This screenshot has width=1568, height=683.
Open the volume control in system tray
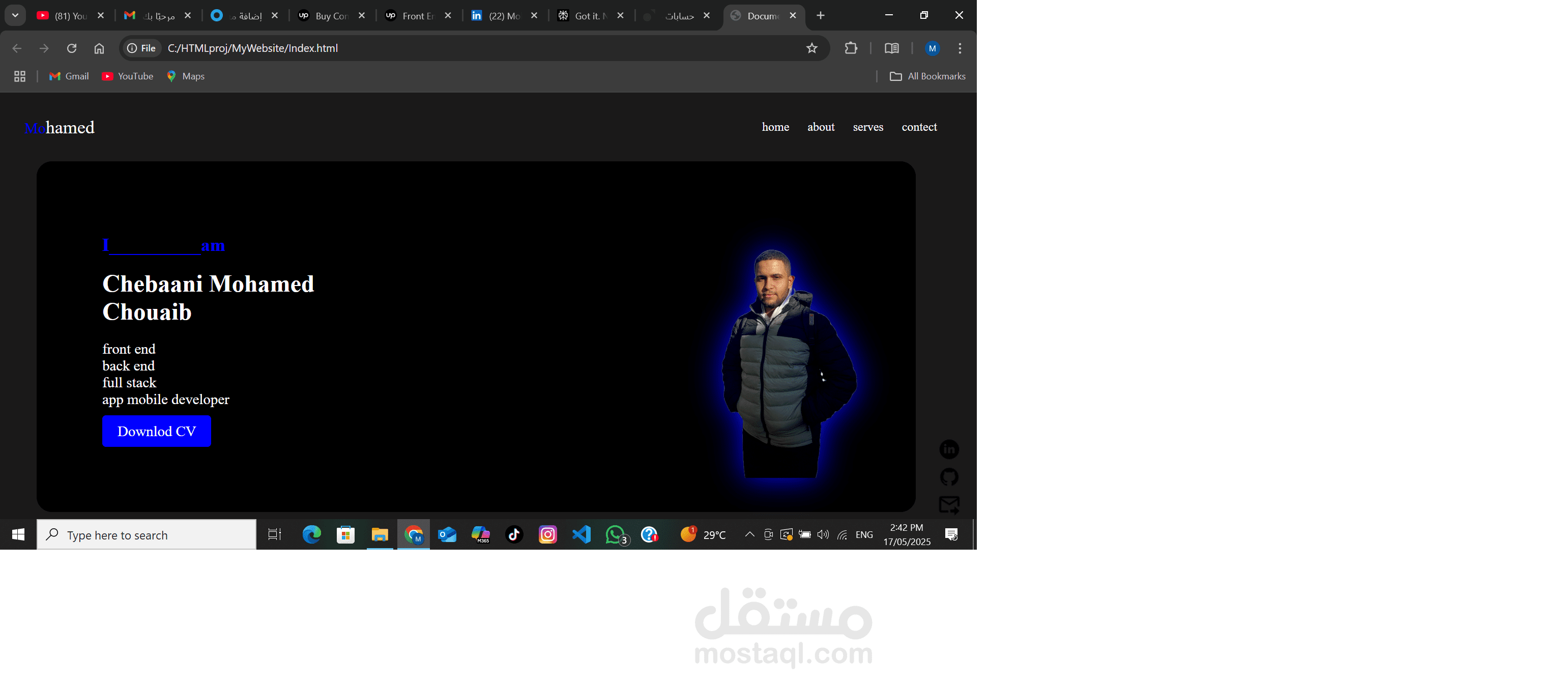[823, 534]
